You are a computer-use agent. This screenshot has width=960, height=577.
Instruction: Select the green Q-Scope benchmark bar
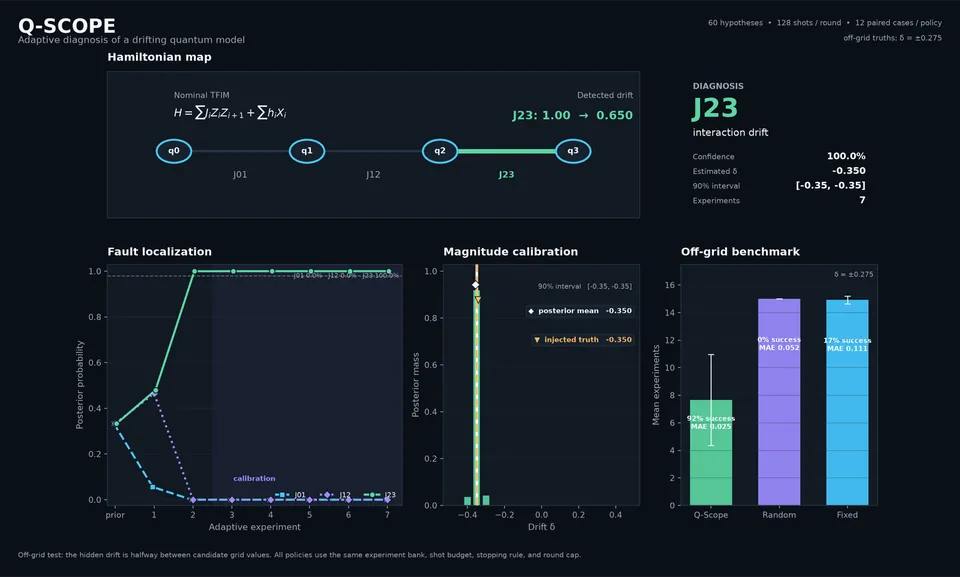[x=711, y=453]
